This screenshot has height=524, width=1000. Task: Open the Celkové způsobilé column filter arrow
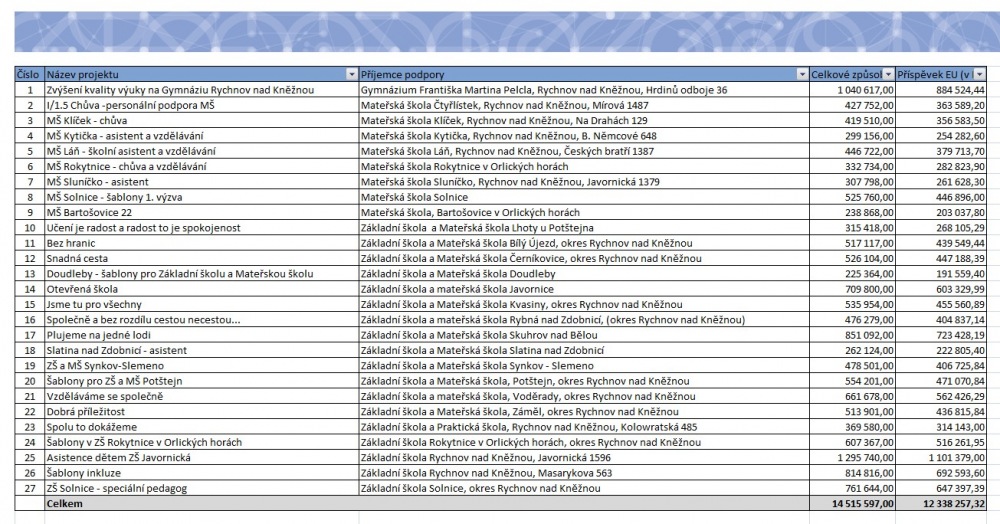click(x=888, y=75)
